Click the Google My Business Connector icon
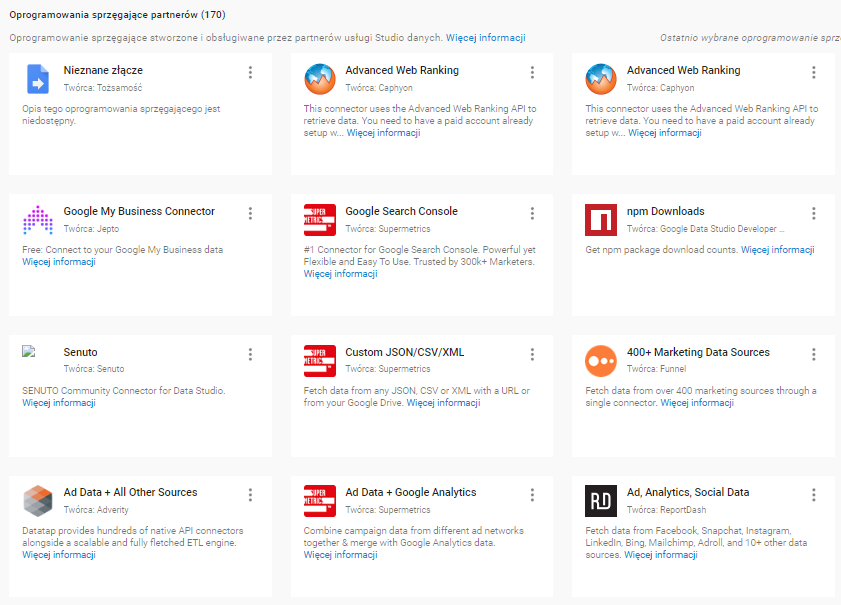The width and height of the screenshot is (841, 605). click(x=38, y=220)
